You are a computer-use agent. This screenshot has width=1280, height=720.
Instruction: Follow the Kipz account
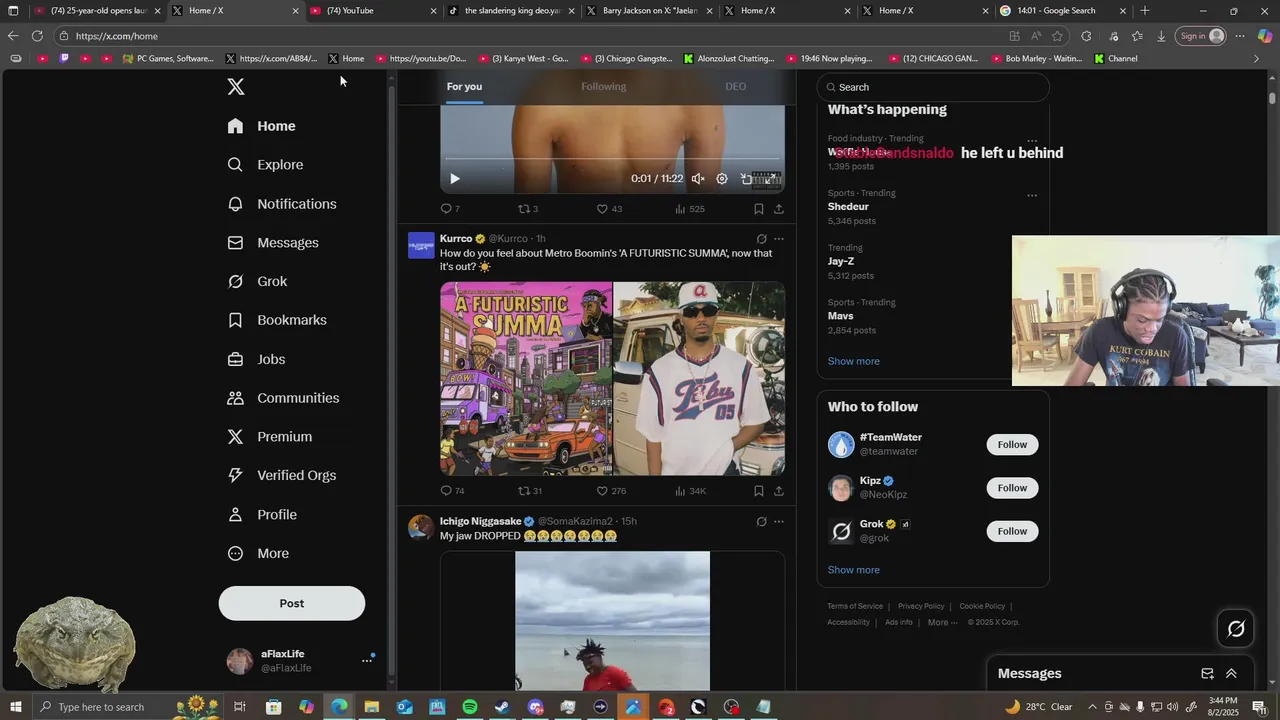(1012, 488)
